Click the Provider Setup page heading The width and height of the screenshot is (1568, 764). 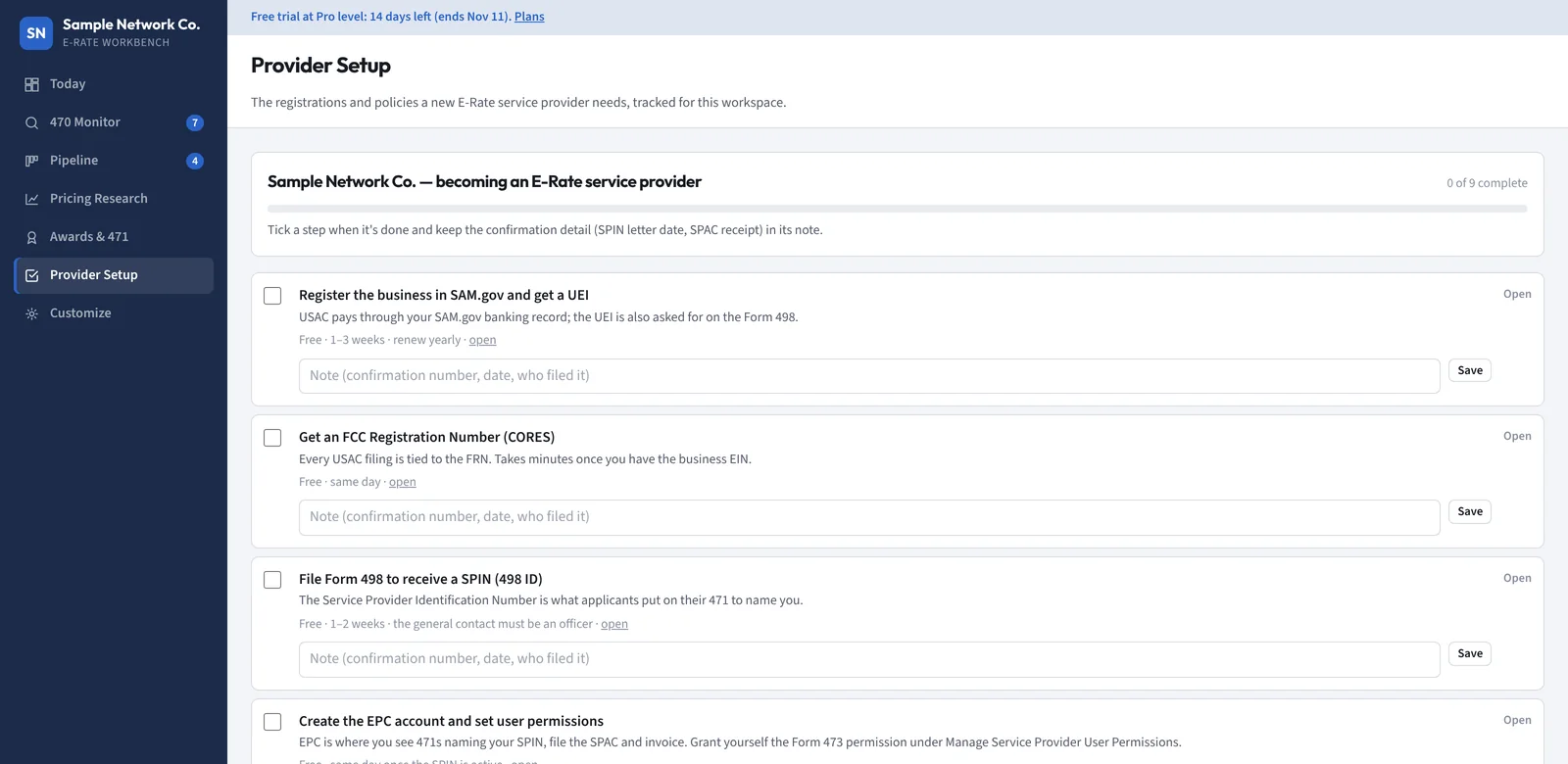click(320, 66)
